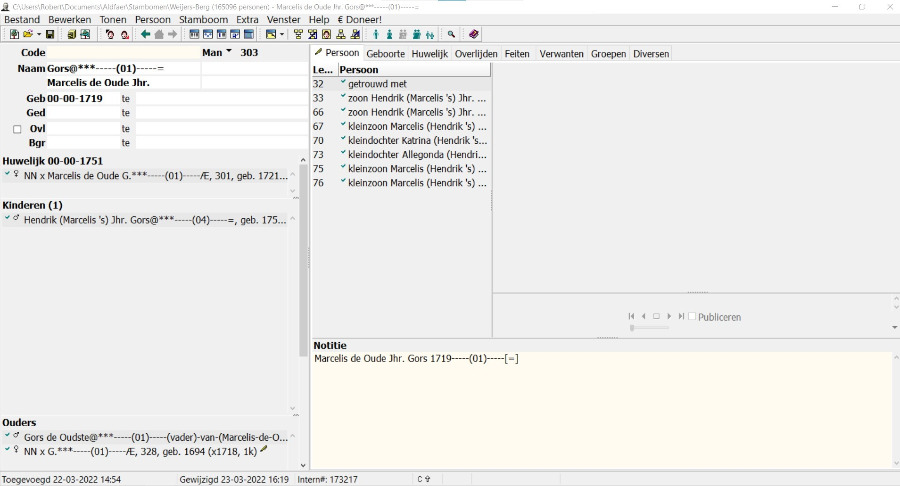The height and width of the screenshot is (486, 900).
Task: Select child Hendrik (Marcelis 's) in Kinderen list
Action: tap(150, 220)
